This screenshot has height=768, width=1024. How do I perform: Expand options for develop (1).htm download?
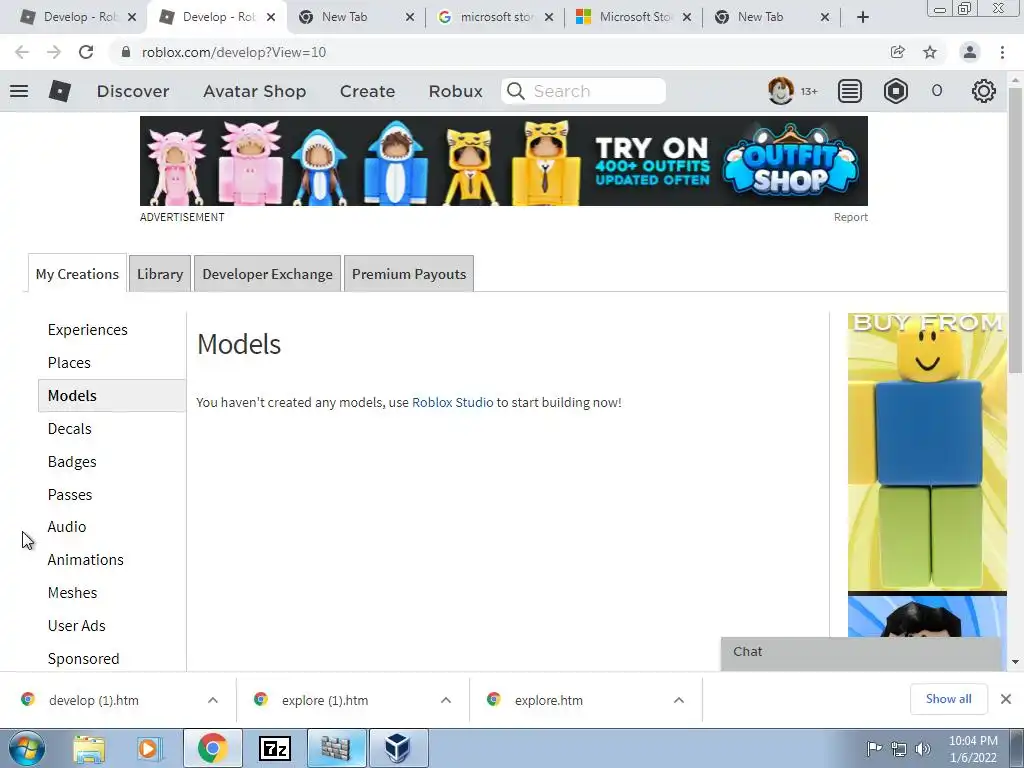coord(213,700)
